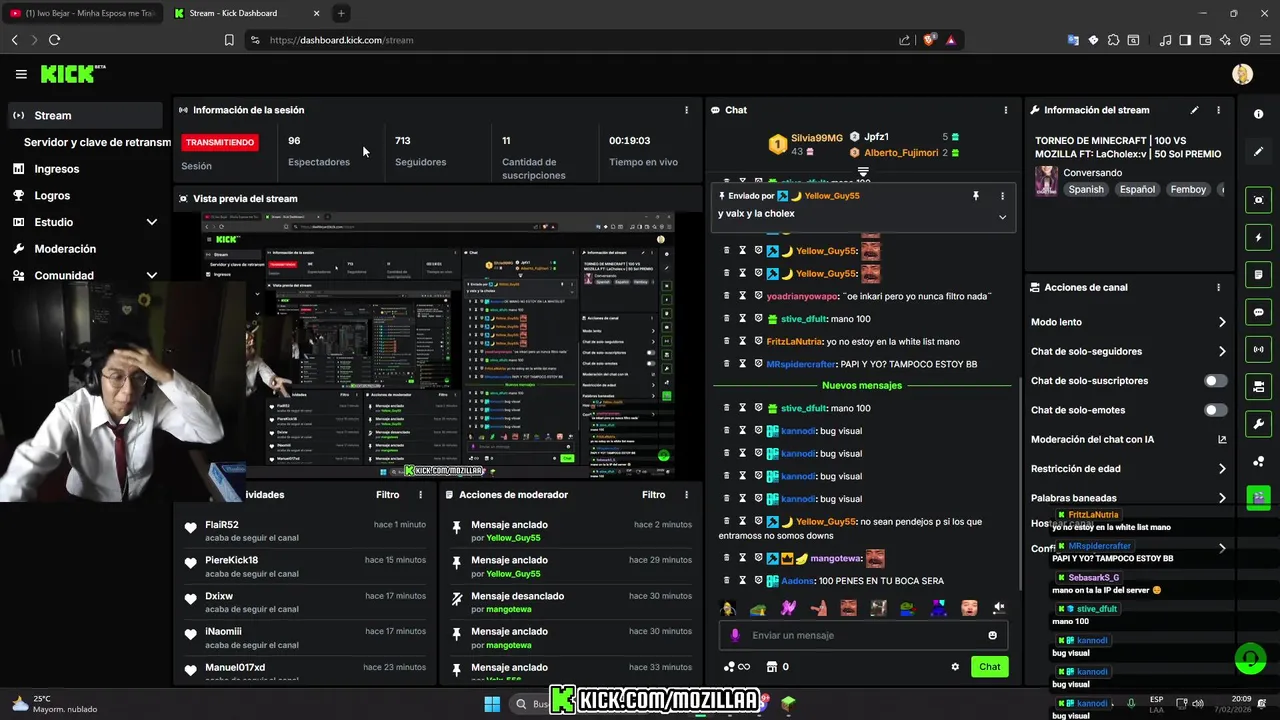Click the pencil edit icon in right sidebar
1280x720 pixels.
click(1258, 152)
